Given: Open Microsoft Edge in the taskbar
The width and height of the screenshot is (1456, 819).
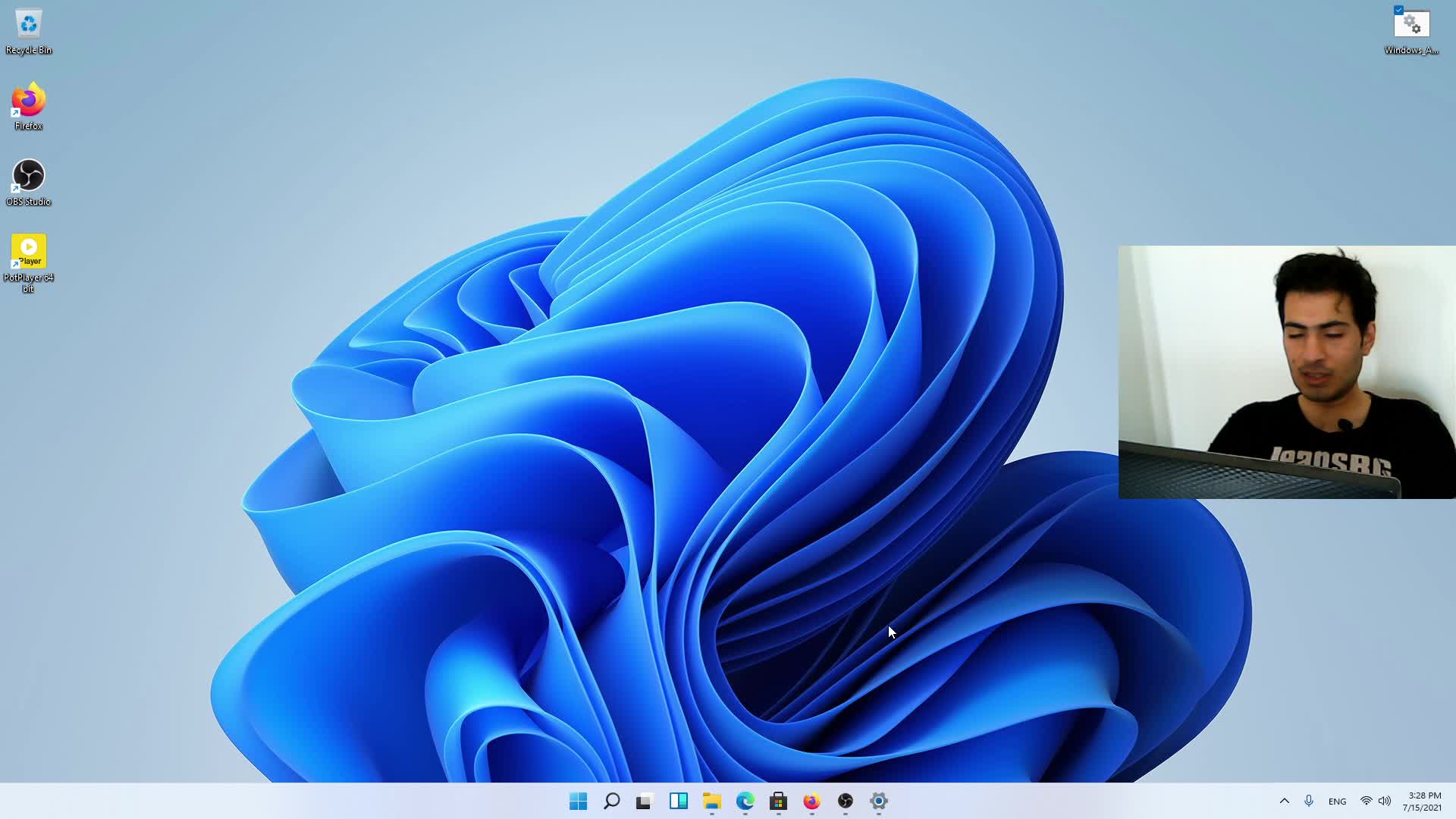Looking at the screenshot, I should coord(745,801).
